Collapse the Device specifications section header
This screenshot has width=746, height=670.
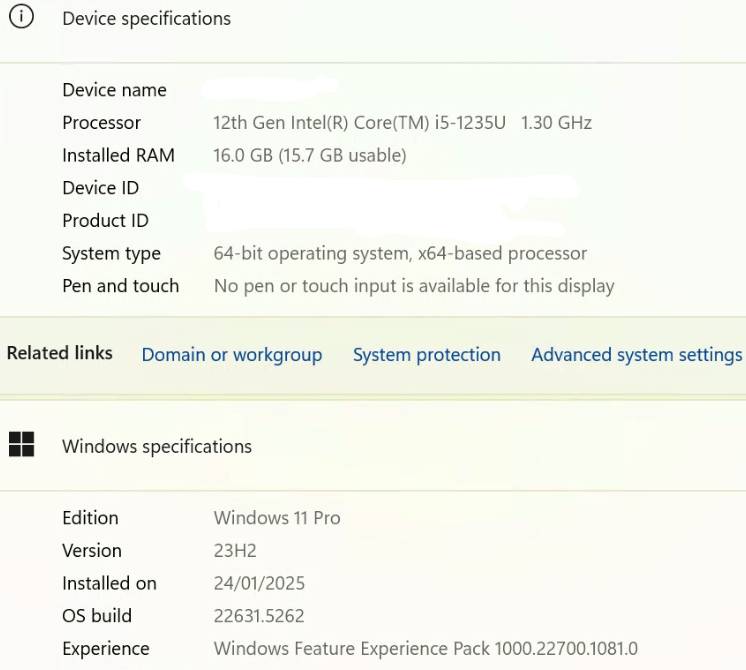(x=146, y=19)
